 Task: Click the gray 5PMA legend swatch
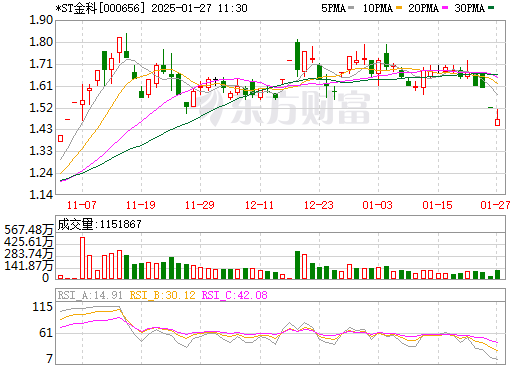click(351, 7)
